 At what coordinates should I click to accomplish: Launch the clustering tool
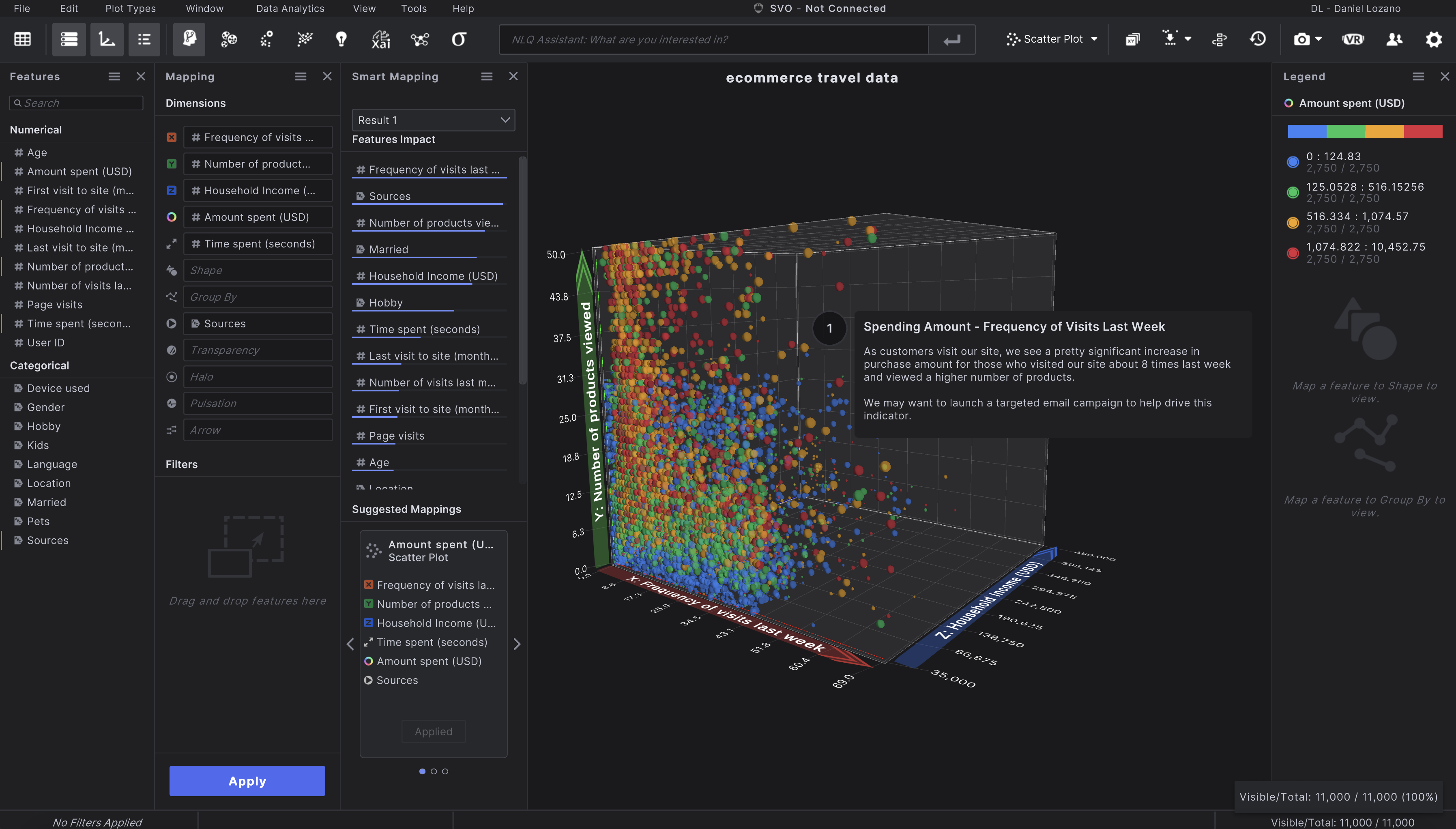click(x=229, y=39)
